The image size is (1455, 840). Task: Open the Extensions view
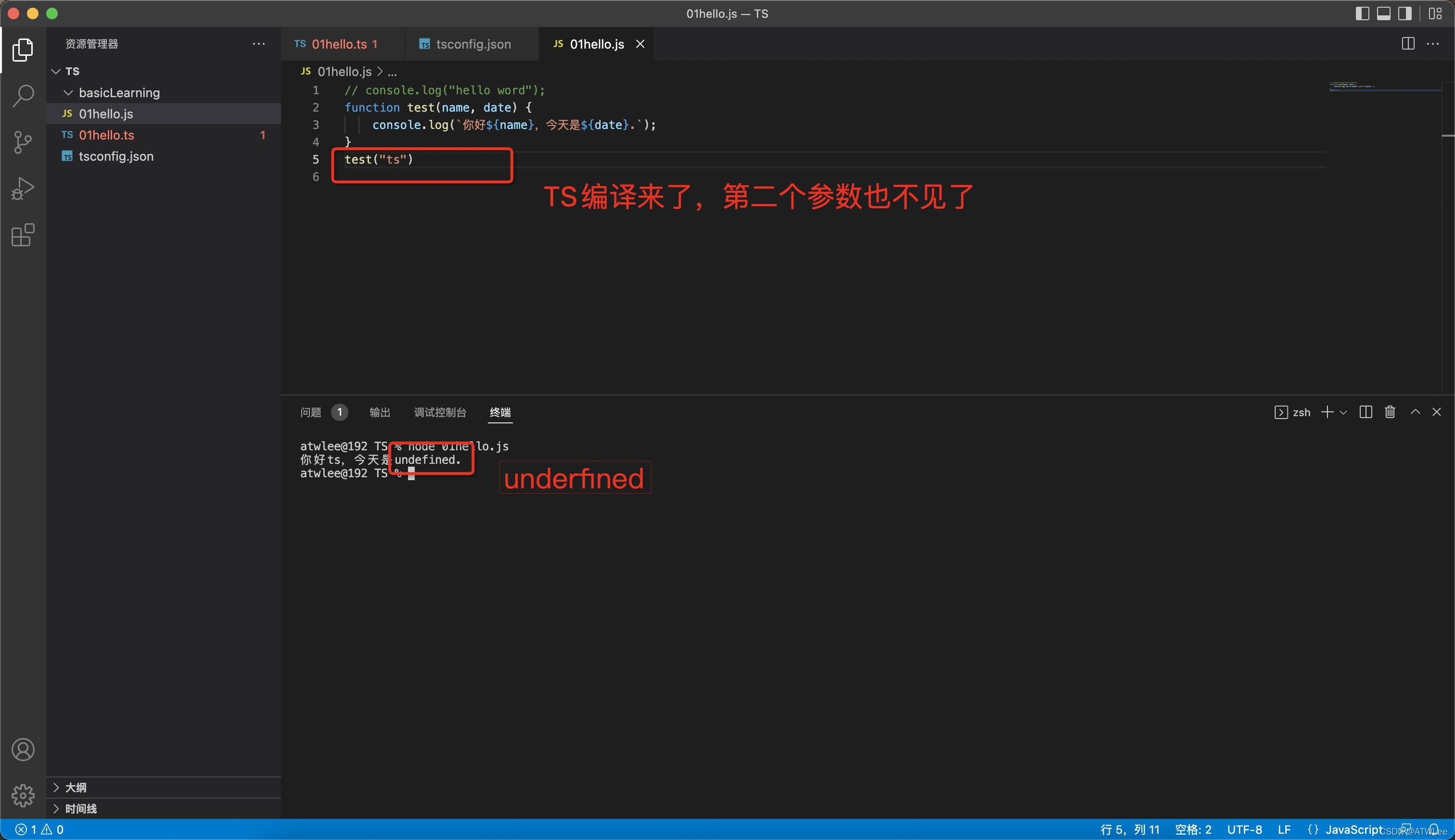[23, 235]
